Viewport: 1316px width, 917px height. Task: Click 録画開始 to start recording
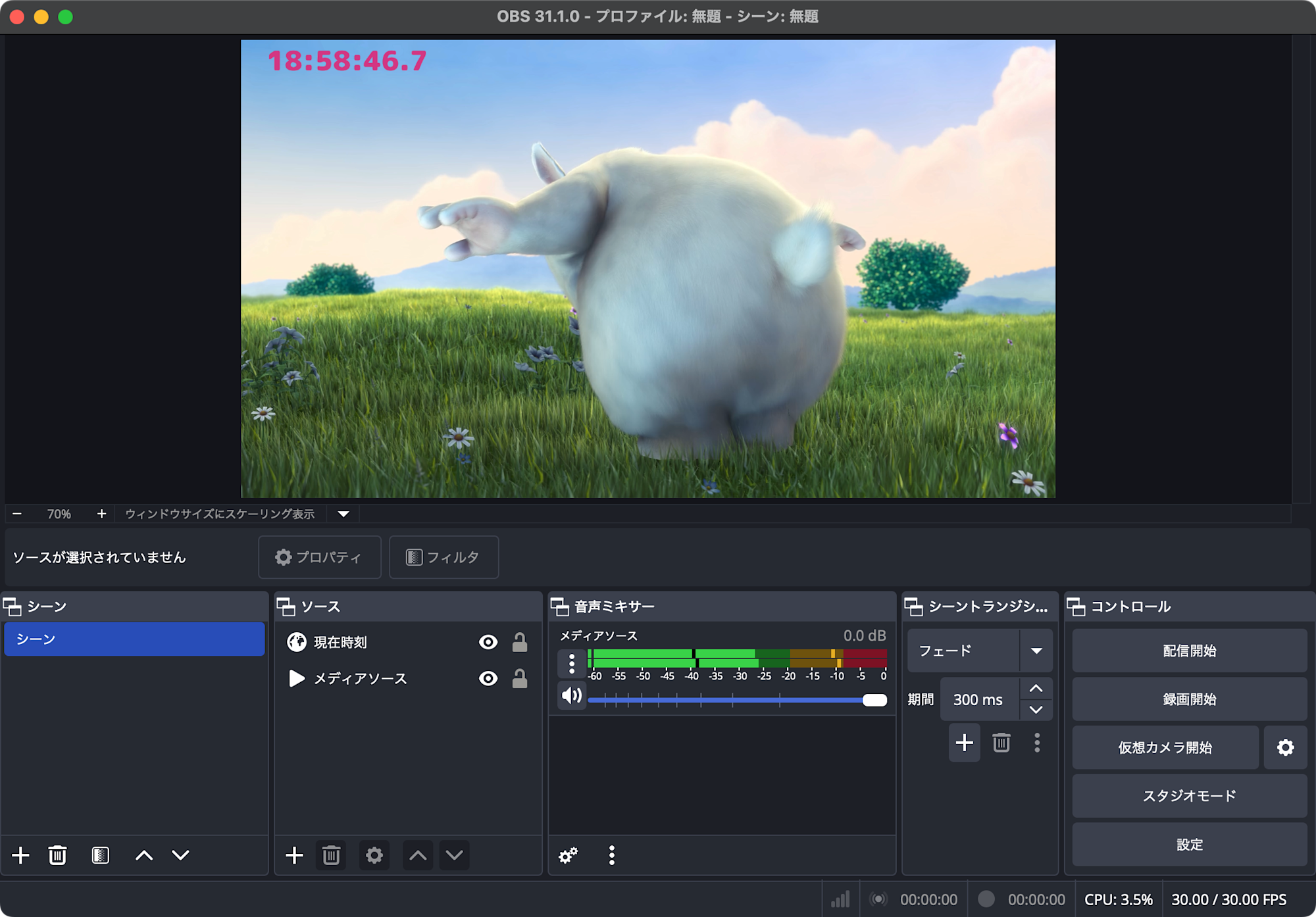1190,699
